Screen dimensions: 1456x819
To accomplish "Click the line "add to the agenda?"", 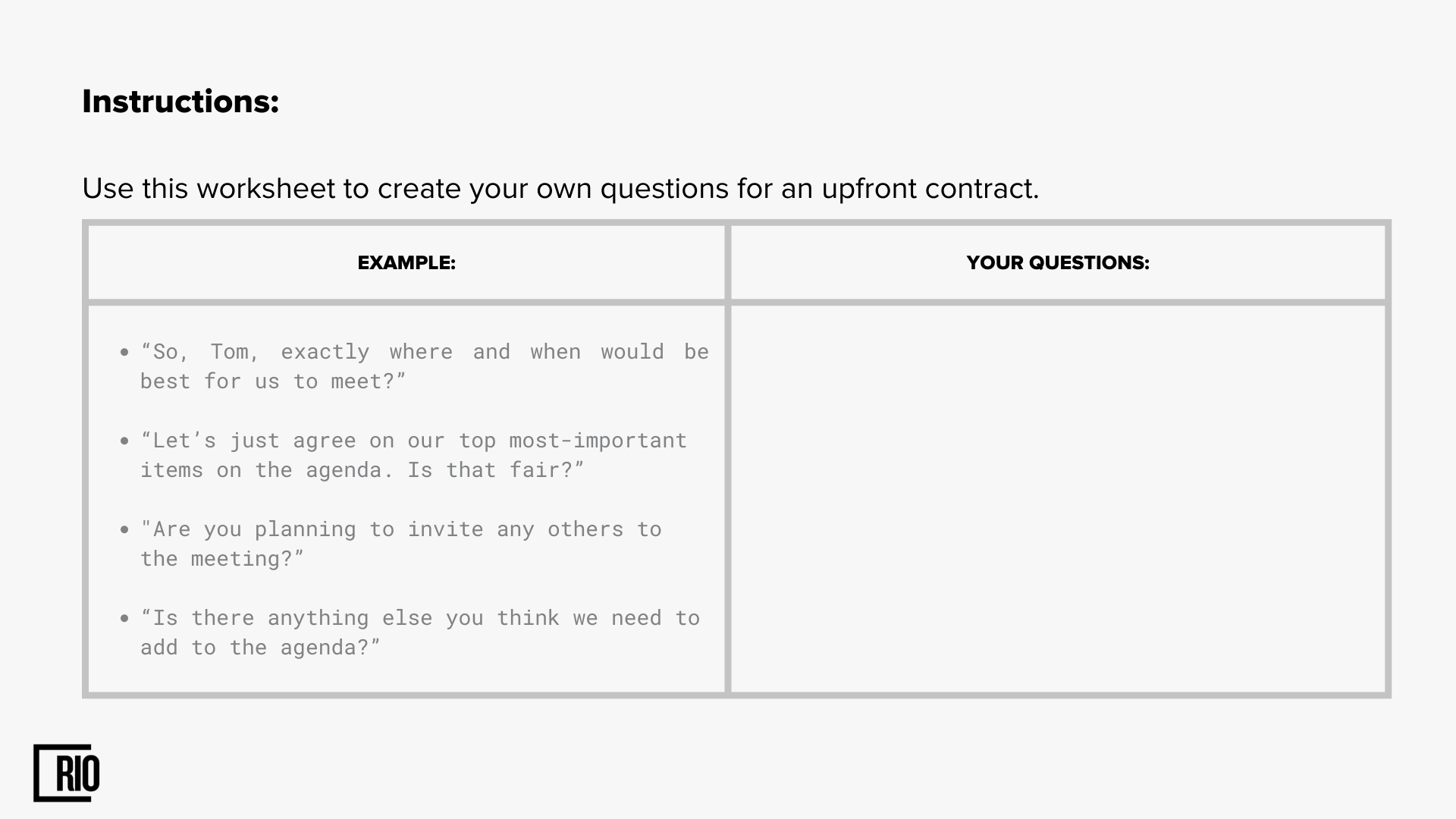I will [260, 648].
